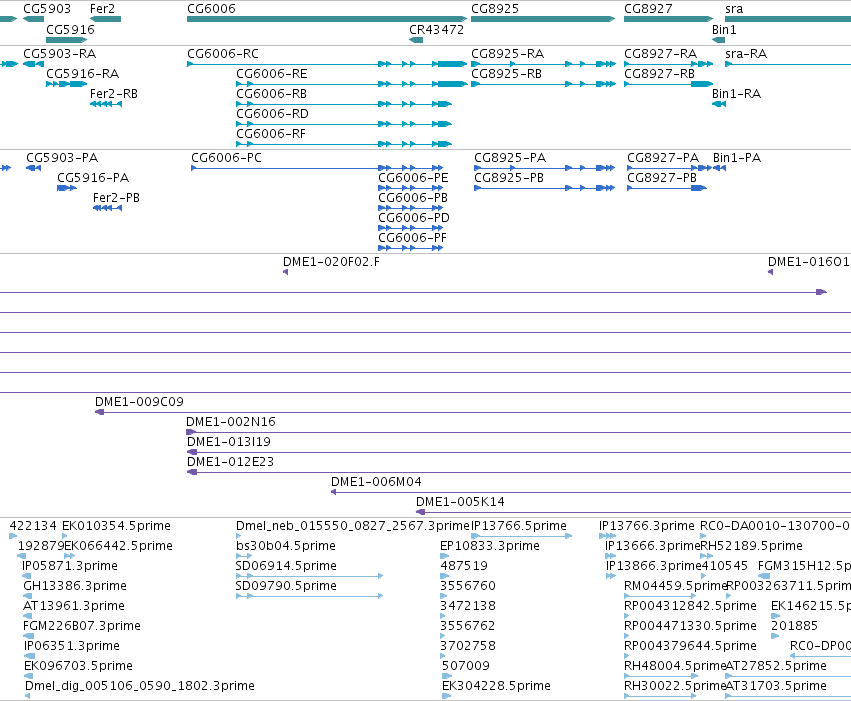The image size is (851, 701).
Task: Select EST RM04459.5prime
Action: pos(675,587)
